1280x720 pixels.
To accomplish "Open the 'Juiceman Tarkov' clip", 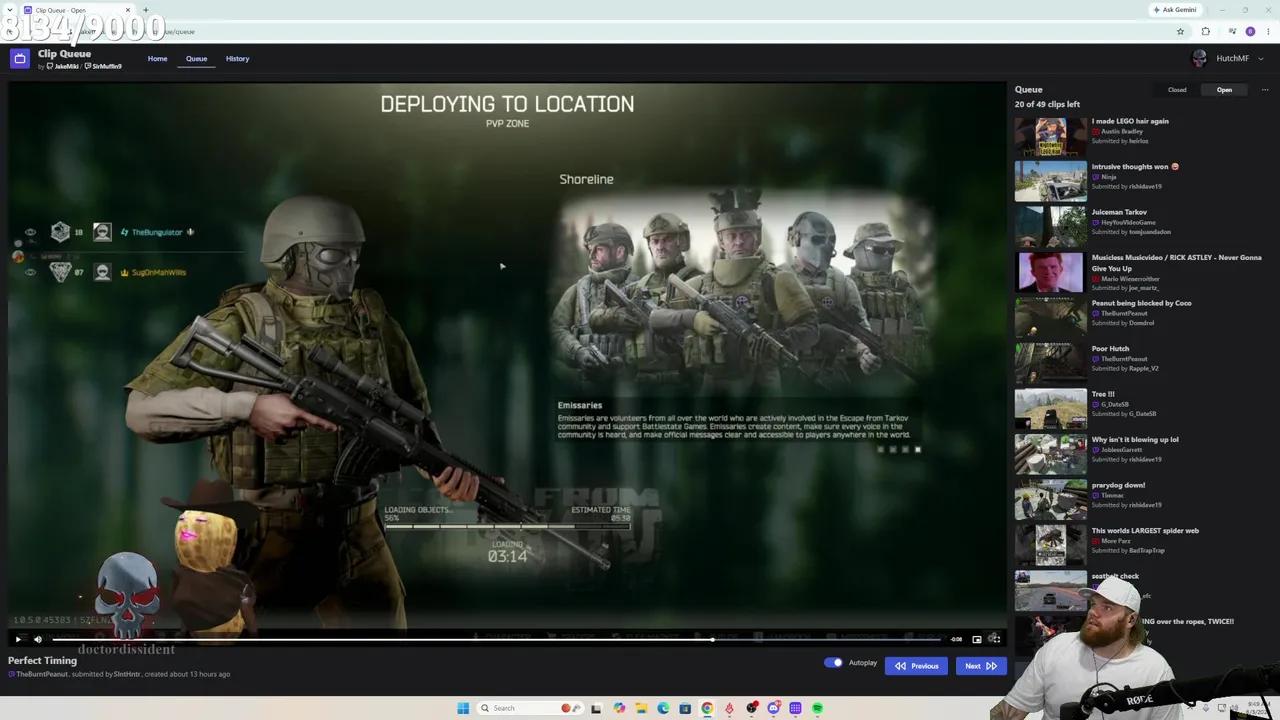I will pyautogui.click(x=1119, y=212).
